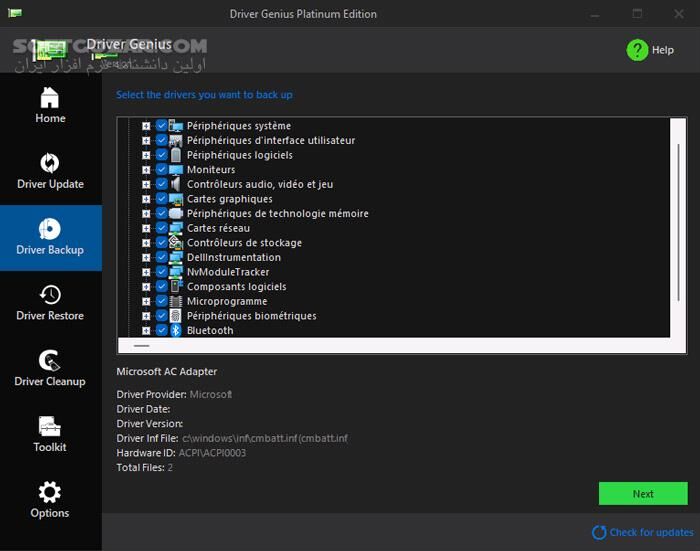This screenshot has width=700, height=551.
Task: Expand the Périphériques d'interface utilisateur node
Action: (x=146, y=141)
